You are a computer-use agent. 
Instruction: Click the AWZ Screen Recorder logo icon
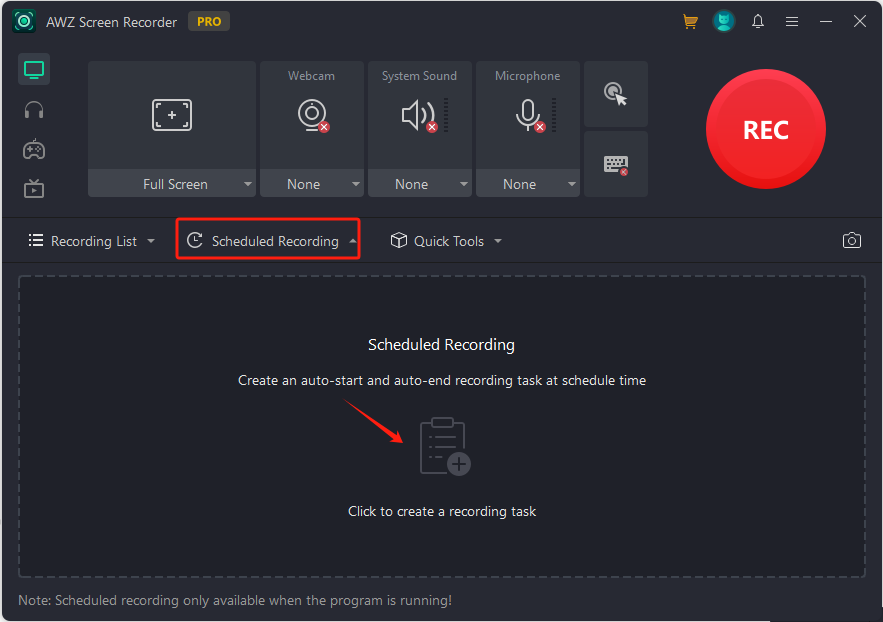[24, 21]
